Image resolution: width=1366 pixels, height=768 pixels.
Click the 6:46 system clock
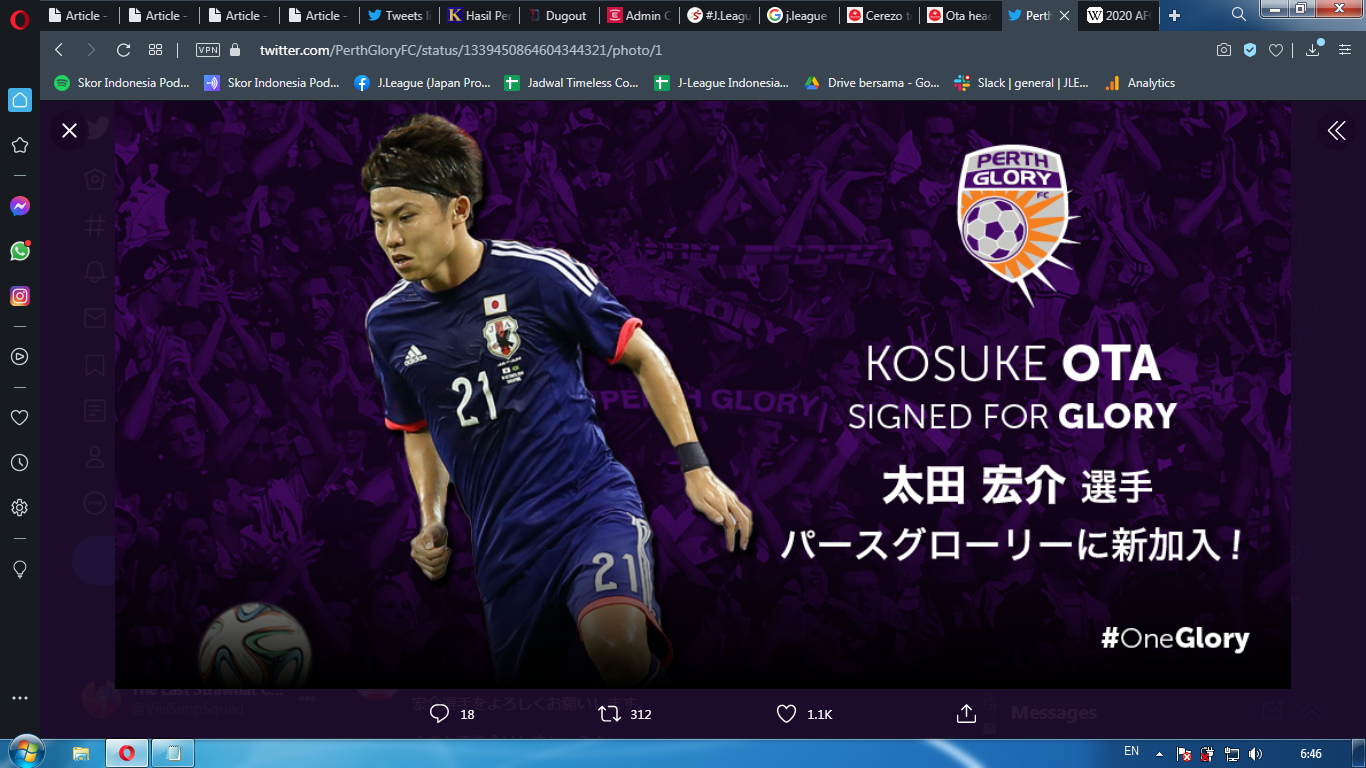click(1311, 754)
